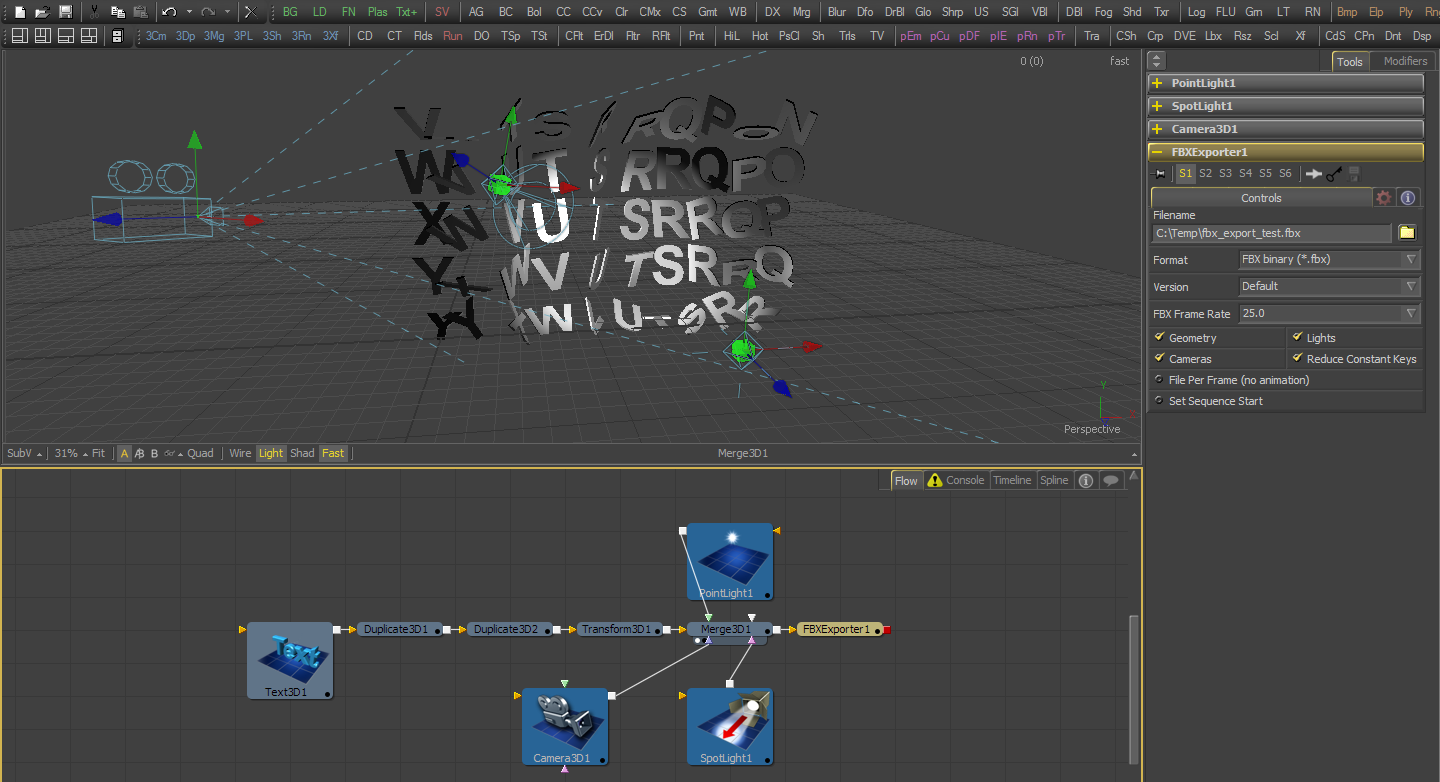Image resolution: width=1440 pixels, height=782 pixels.
Task: Select the PointLight1 node in the flow
Action: (729, 561)
